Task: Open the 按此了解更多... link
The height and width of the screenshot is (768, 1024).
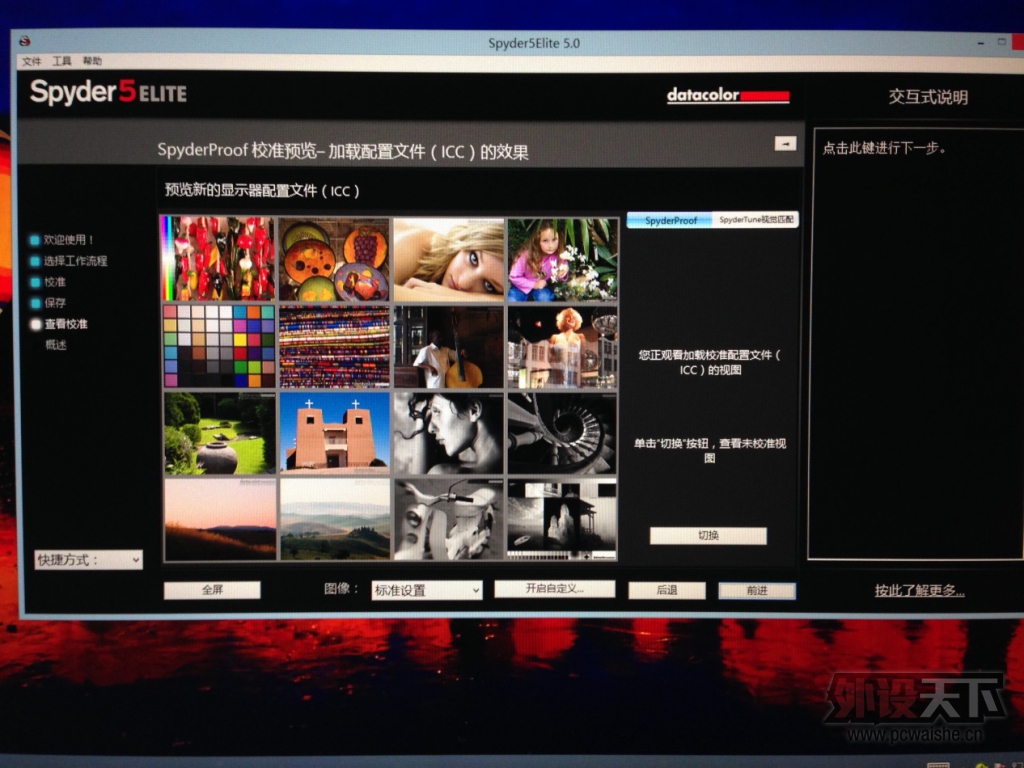Action: point(920,591)
